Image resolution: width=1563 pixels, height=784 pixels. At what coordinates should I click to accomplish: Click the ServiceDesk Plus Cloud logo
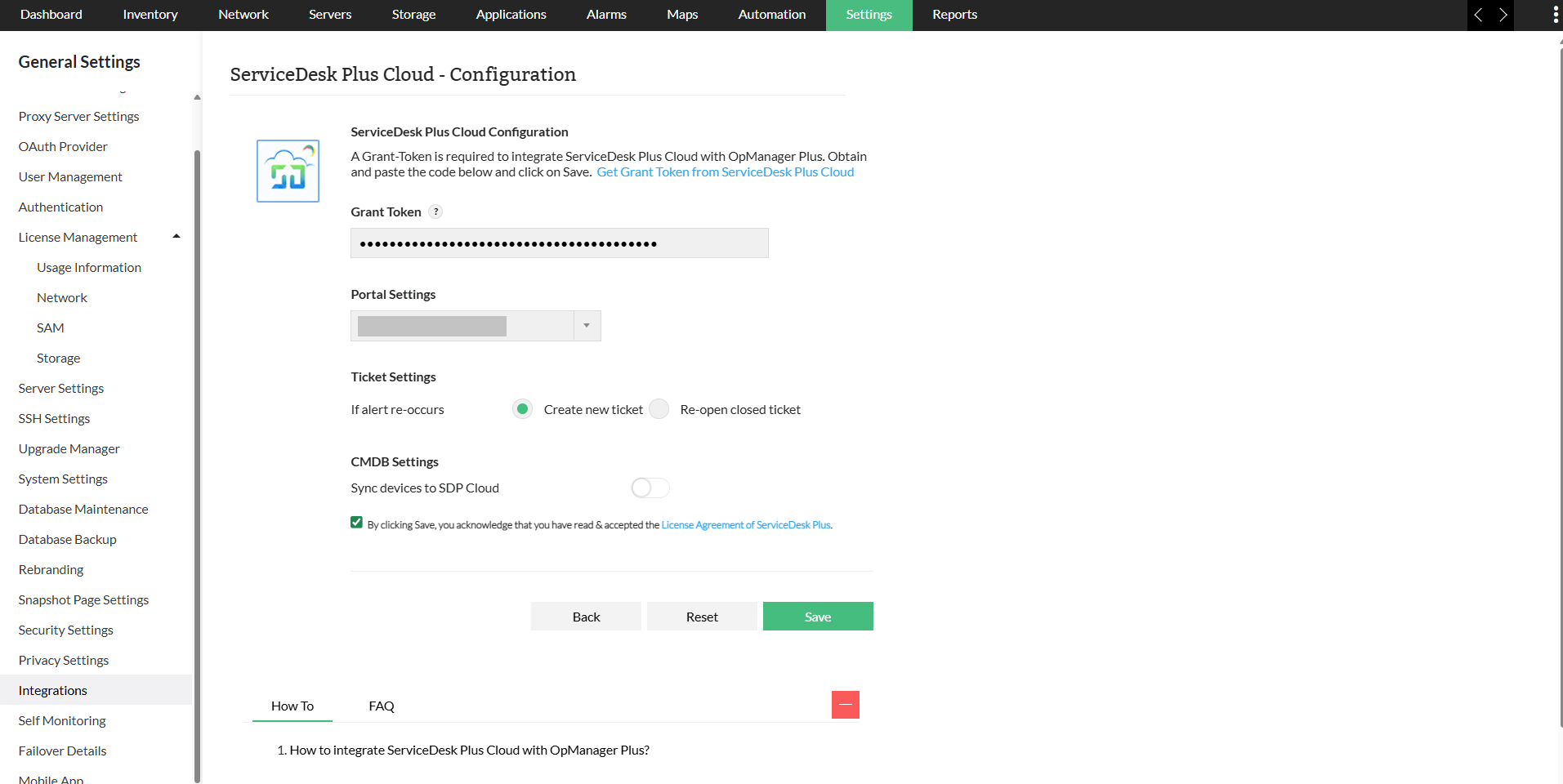click(288, 171)
